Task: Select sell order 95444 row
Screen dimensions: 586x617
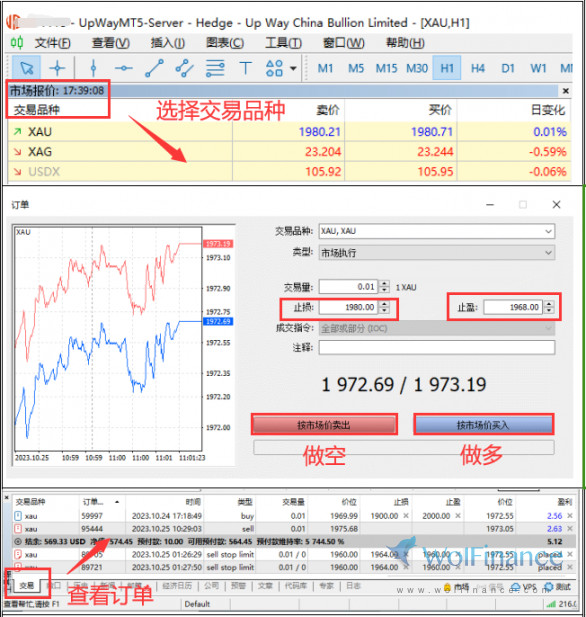Action: click(293, 528)
